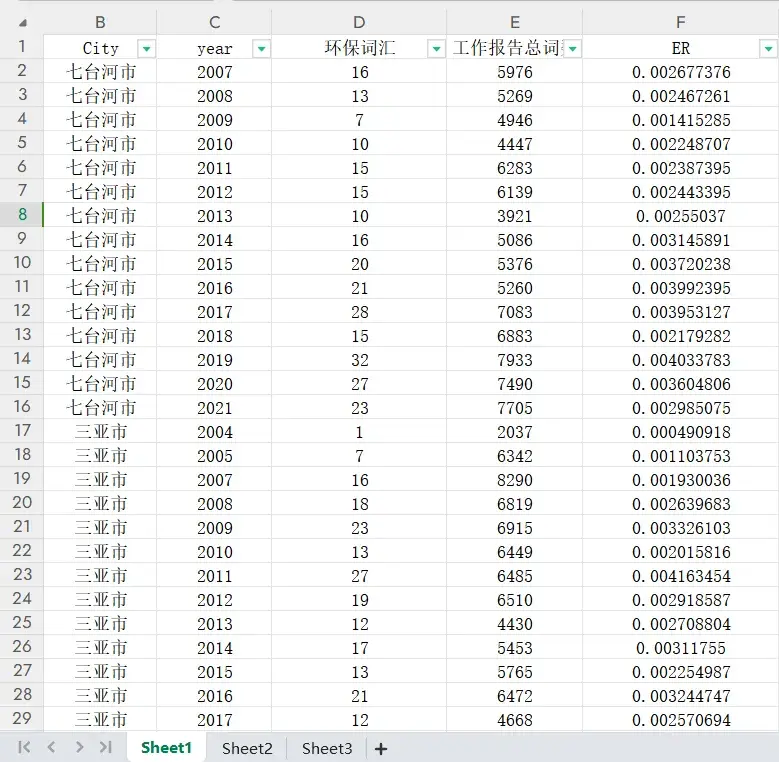Select row 8 header
This screenshot has height=762, width=779.
coord(22,215)
